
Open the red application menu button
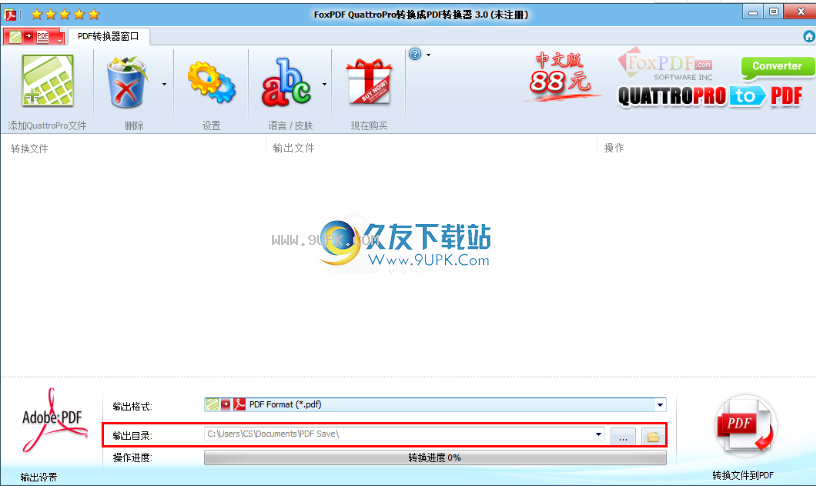point(34,36)
